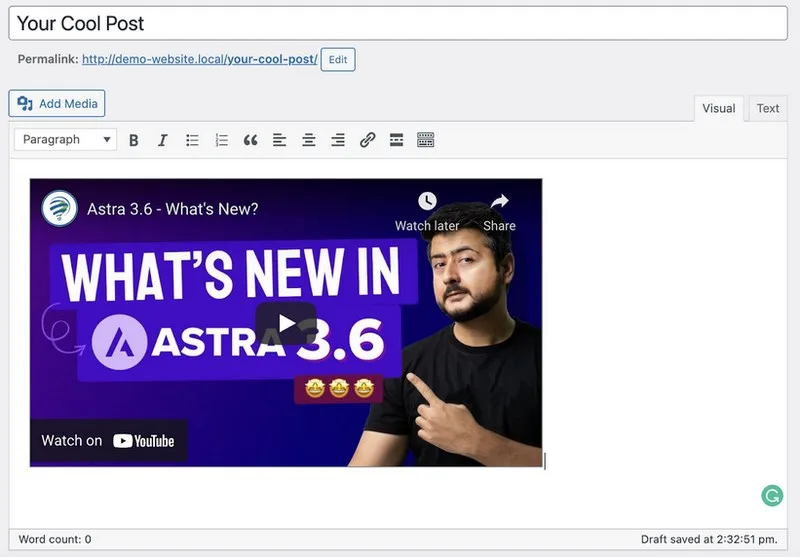
Task: Click the Watch later clock icon
Action: [427, 201]
